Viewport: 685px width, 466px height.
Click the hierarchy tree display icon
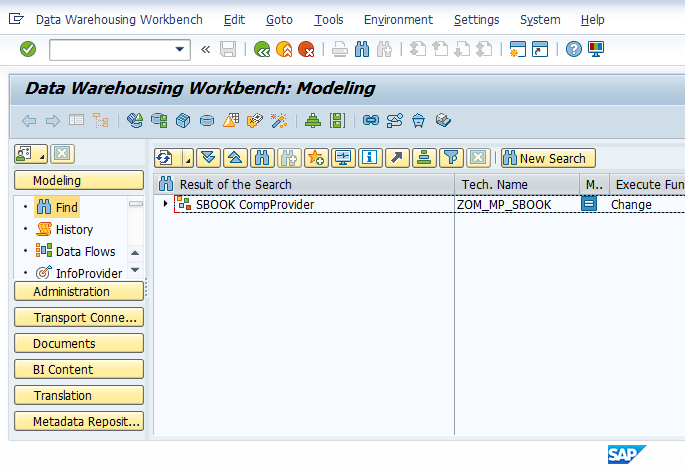[x=100, y=121]
